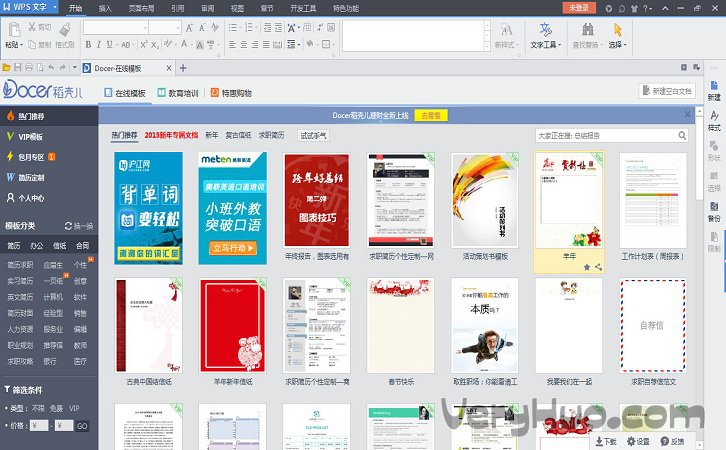The width and height of the screenshot is (726, 450).
Task: Toggle Italic formatting
Action: click(99, 44)
